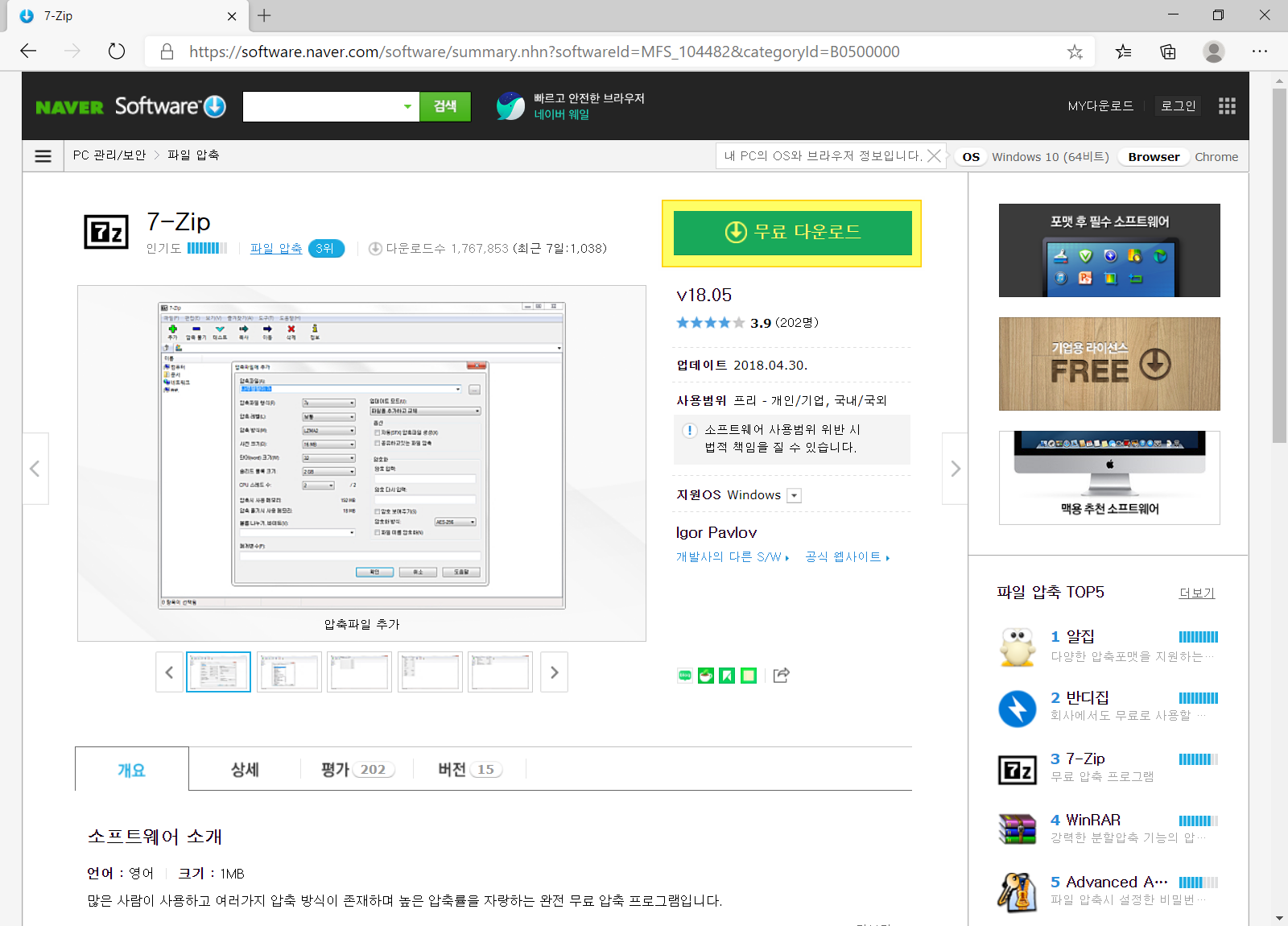Click the PC 관리/보안 breadcrumb
1288x926 pixels.
click(109, 155)
